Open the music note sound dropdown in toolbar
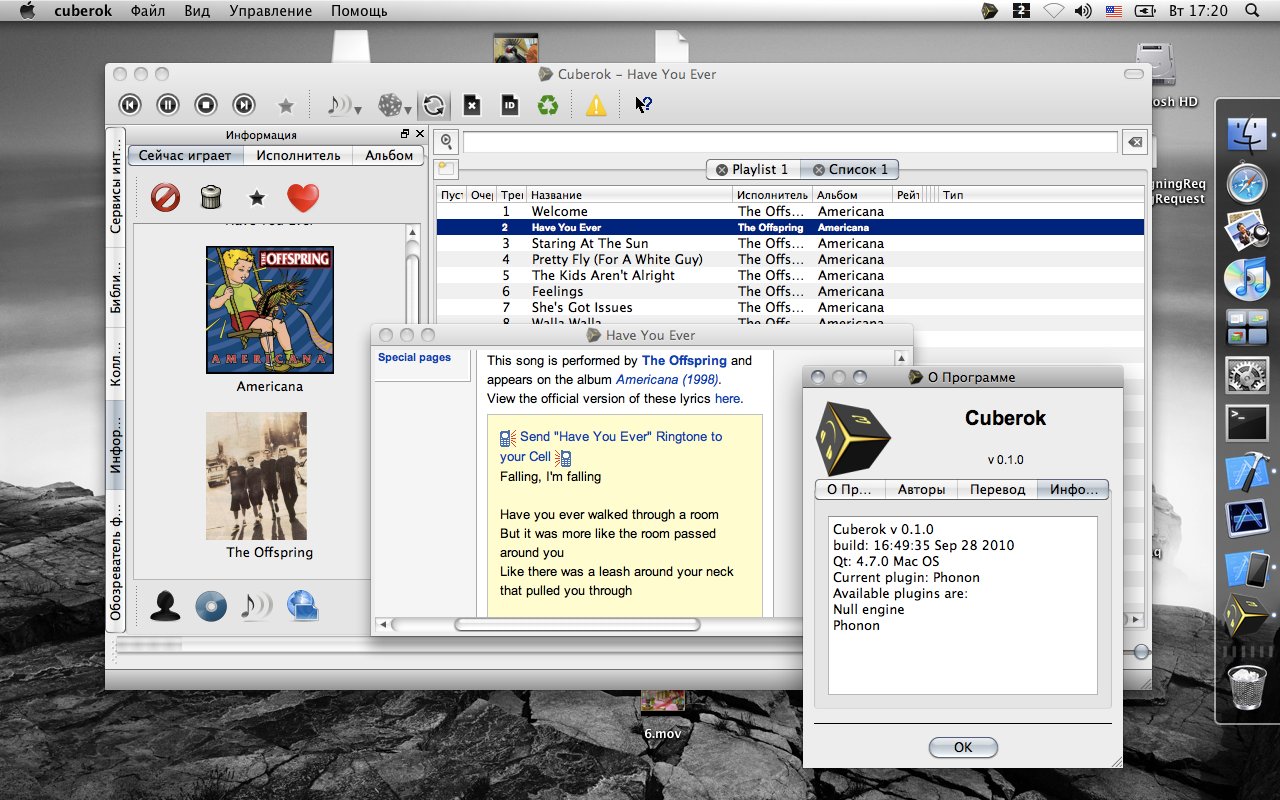Screen dimensions: 1280x800 click(x=344, y=105)
